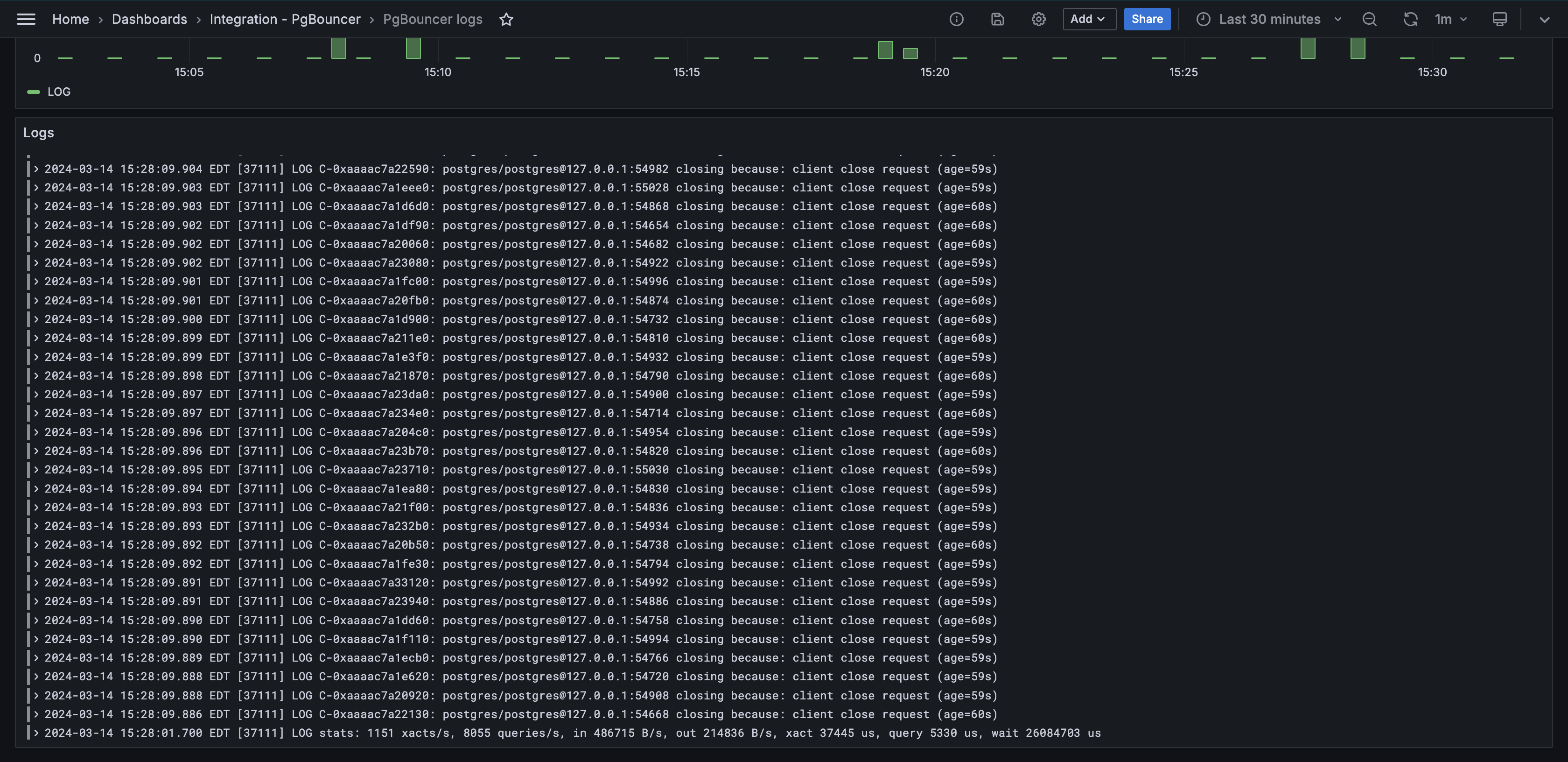Toggle LOG series visibility in legend
1568x762 pixels.
click(x=58, y=92)
